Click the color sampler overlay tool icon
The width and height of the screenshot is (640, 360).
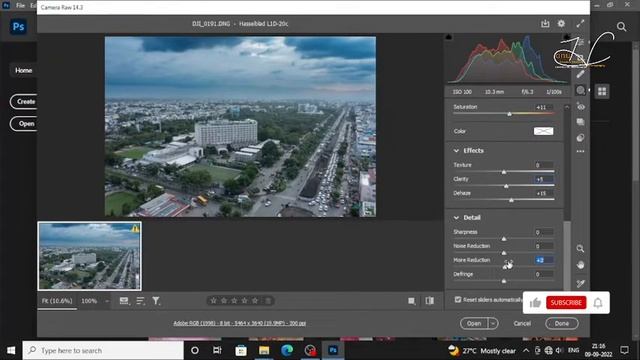coord(580,283)
